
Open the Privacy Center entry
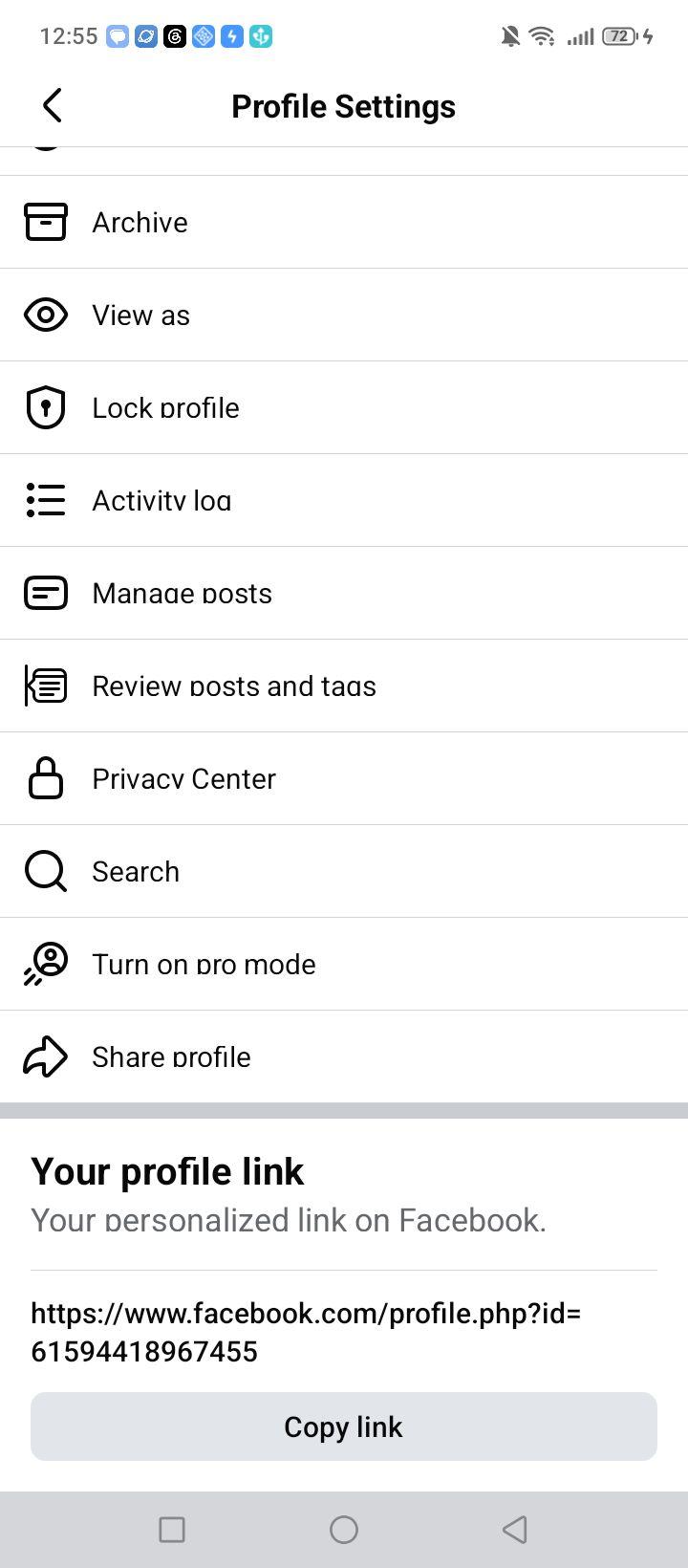coord(344,778)
